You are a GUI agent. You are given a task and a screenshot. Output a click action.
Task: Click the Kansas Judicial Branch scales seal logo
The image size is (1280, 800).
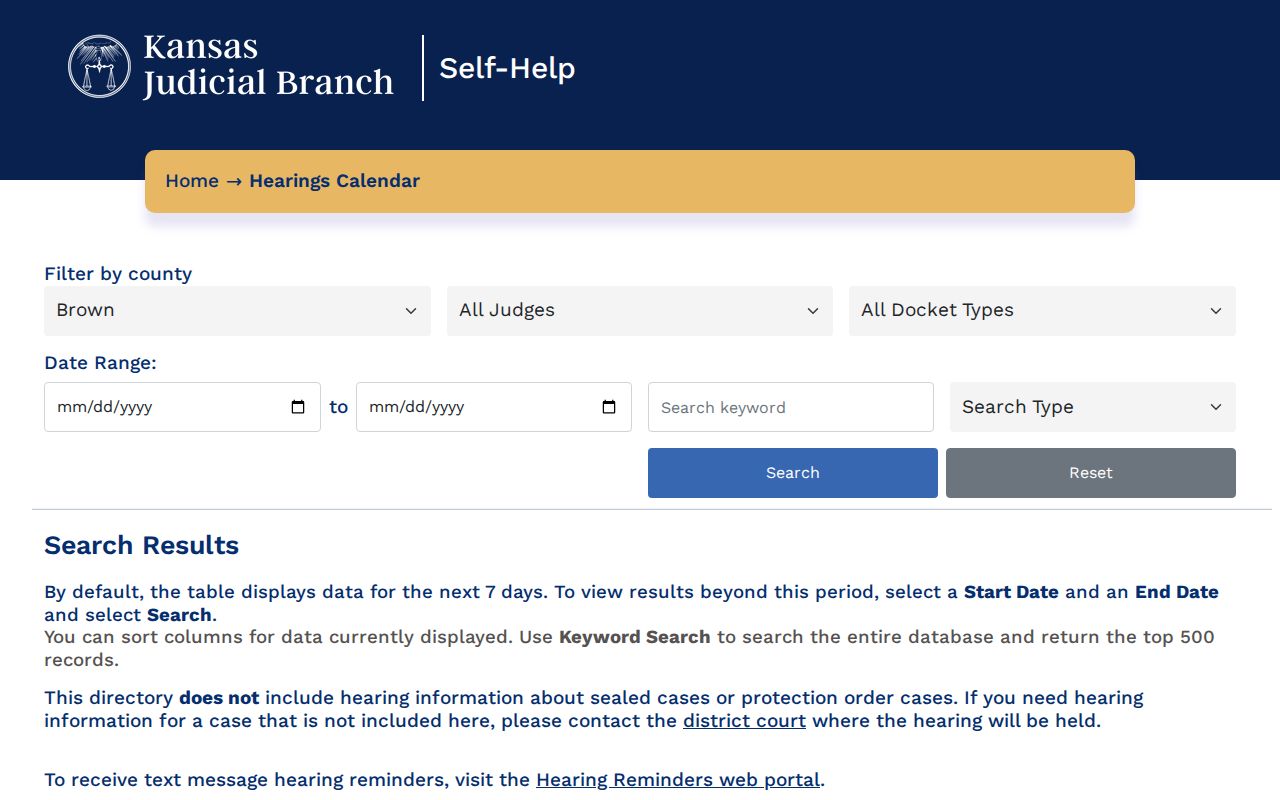[x=99, y=67]
